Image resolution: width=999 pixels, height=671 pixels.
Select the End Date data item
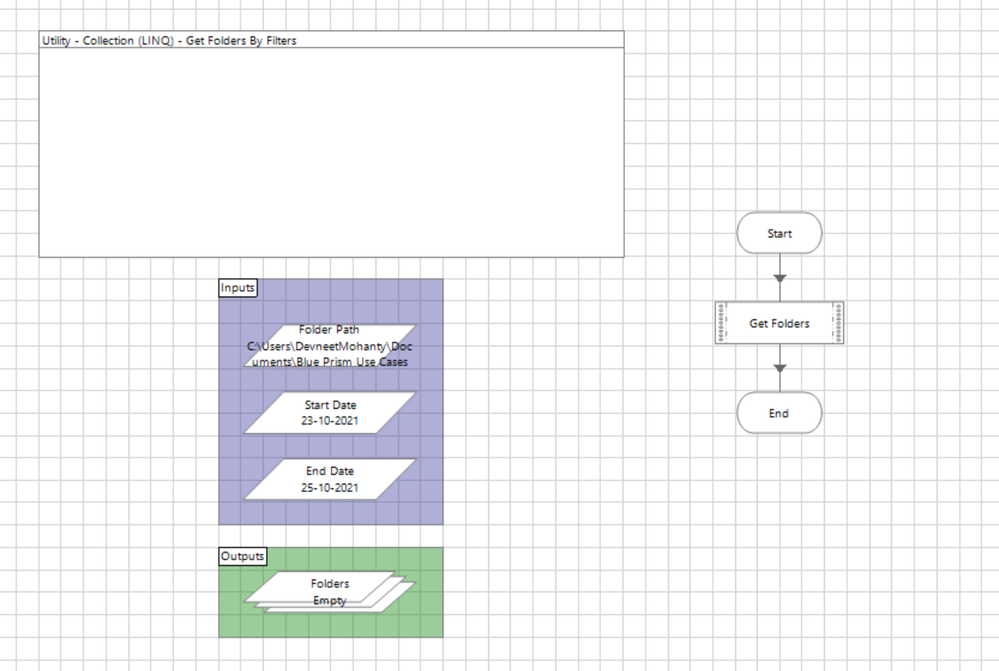tap(329, 479)
